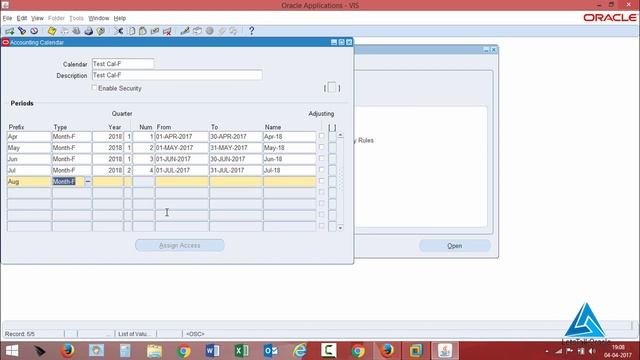
Task: Click the Zoom toolbar icon
Action: pos(197,31)
